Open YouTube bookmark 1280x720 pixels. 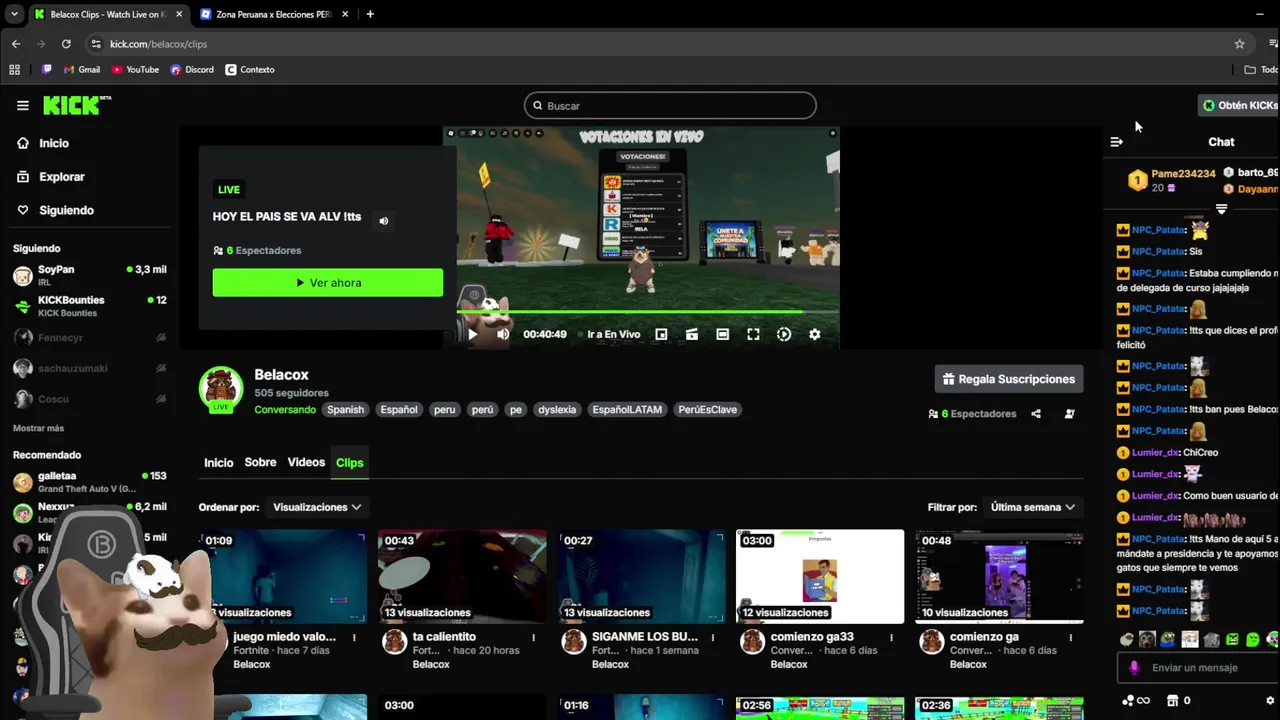pyautogui.click(x=135, y=70)
